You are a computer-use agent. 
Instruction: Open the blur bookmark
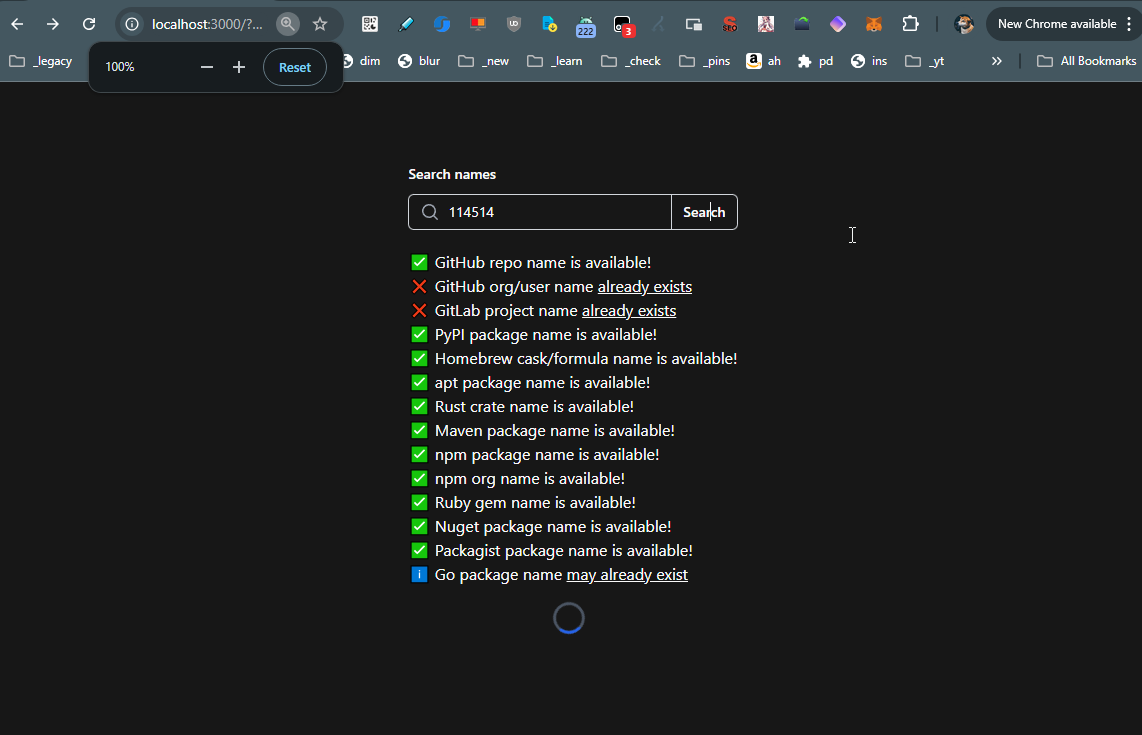420,61
